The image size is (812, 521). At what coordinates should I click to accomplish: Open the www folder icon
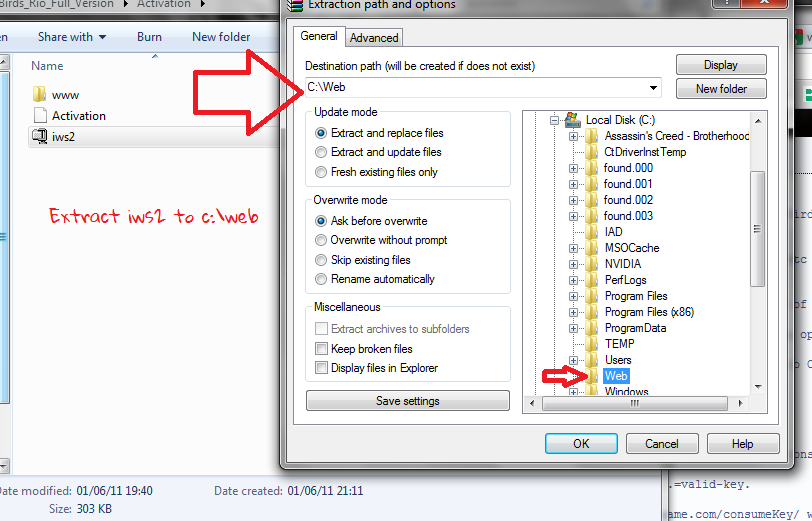39,94
